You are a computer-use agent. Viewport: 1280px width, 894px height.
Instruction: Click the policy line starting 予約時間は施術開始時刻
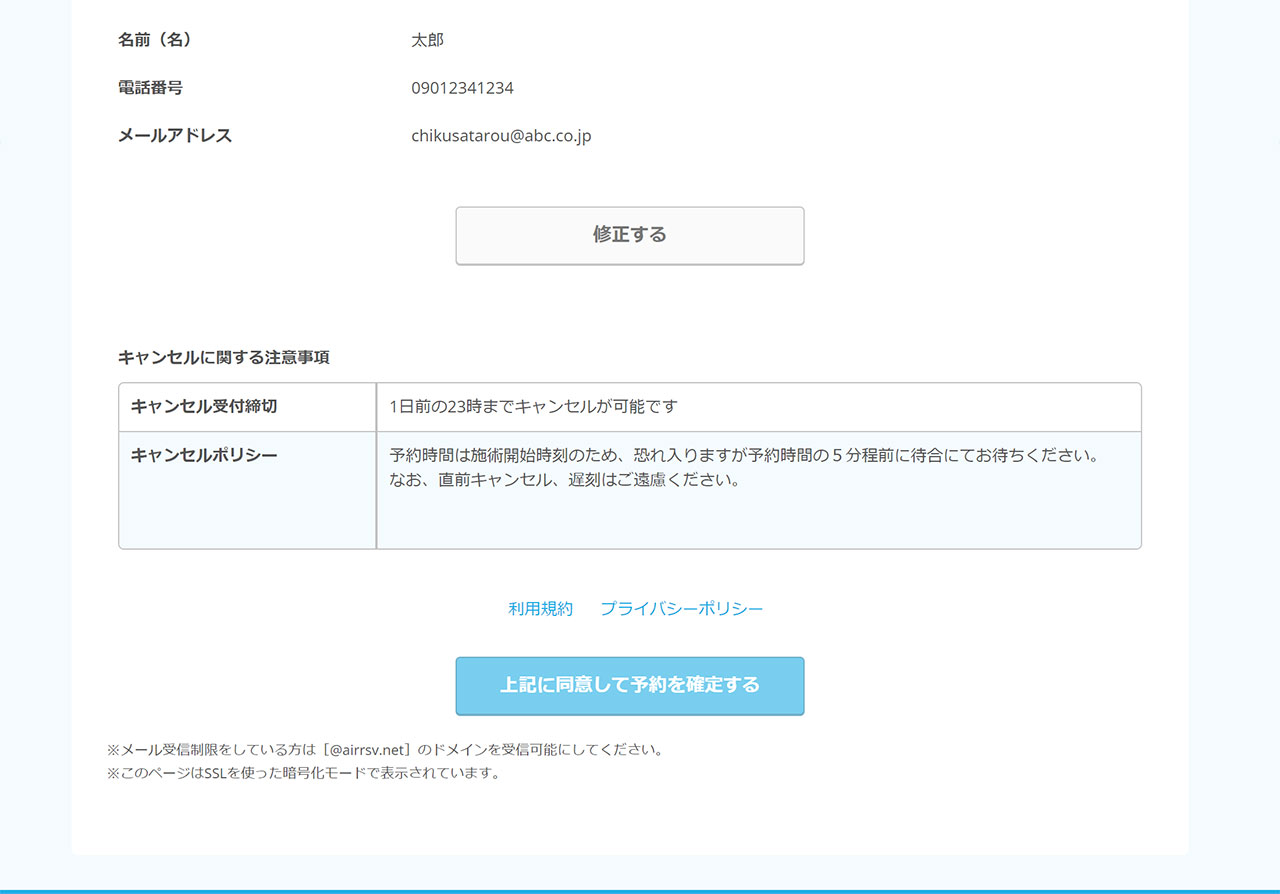(x=744, y=455)
